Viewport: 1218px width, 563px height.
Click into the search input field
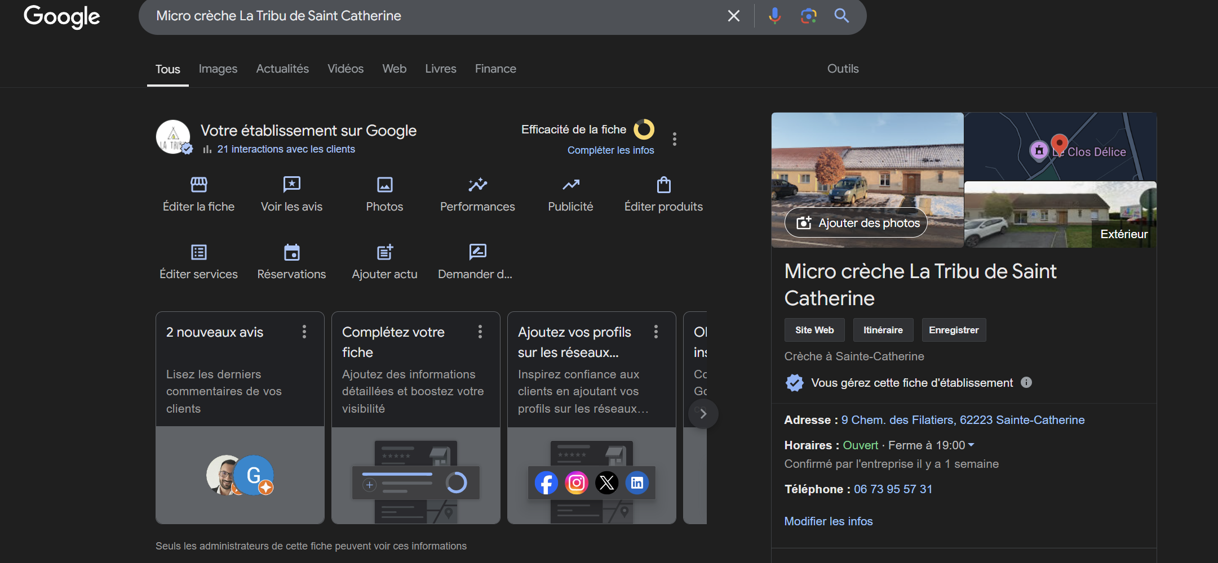(435, 16)
